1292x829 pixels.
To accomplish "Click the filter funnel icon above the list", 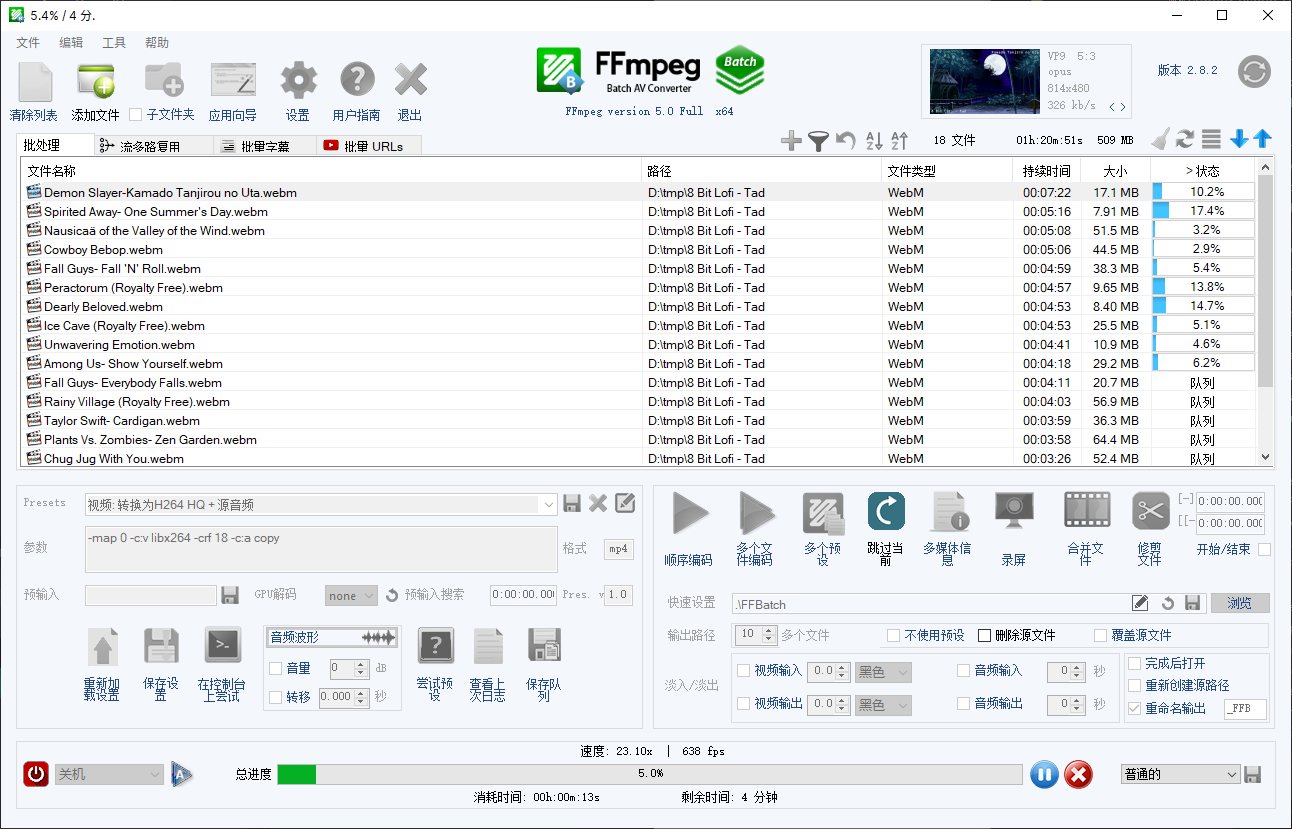I will tap(819, 141).
